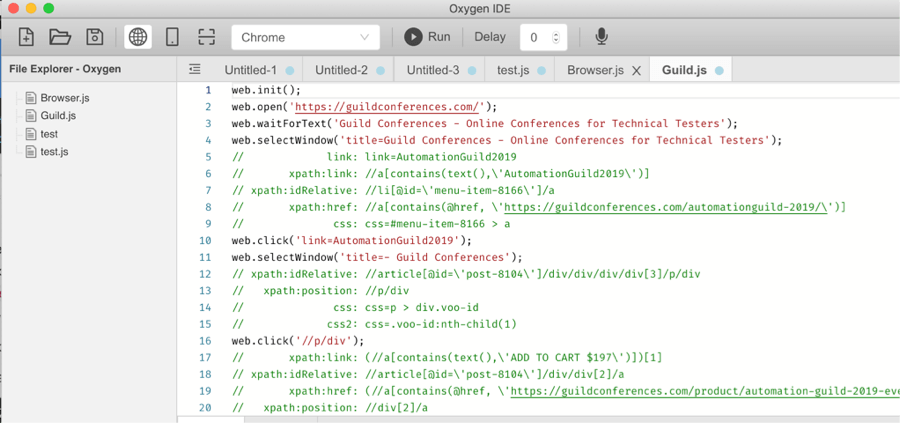Place cursor on web.init() line

[266, 90]
